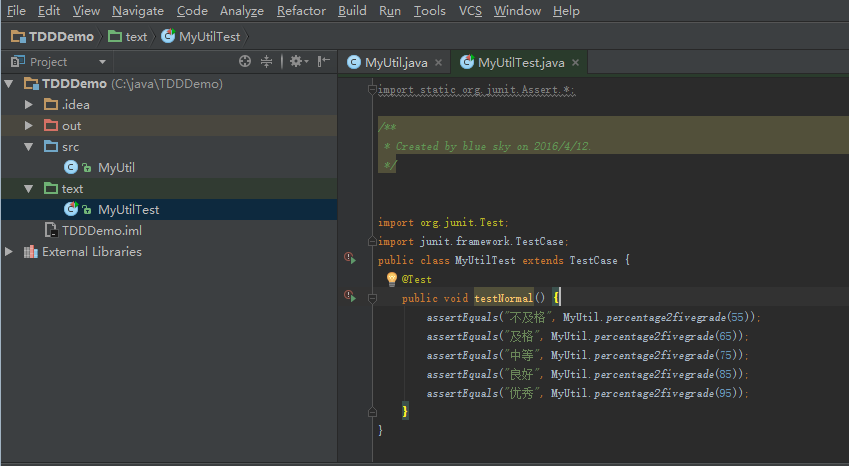Select External Libraries in the tree

click(x=169, y=252)
